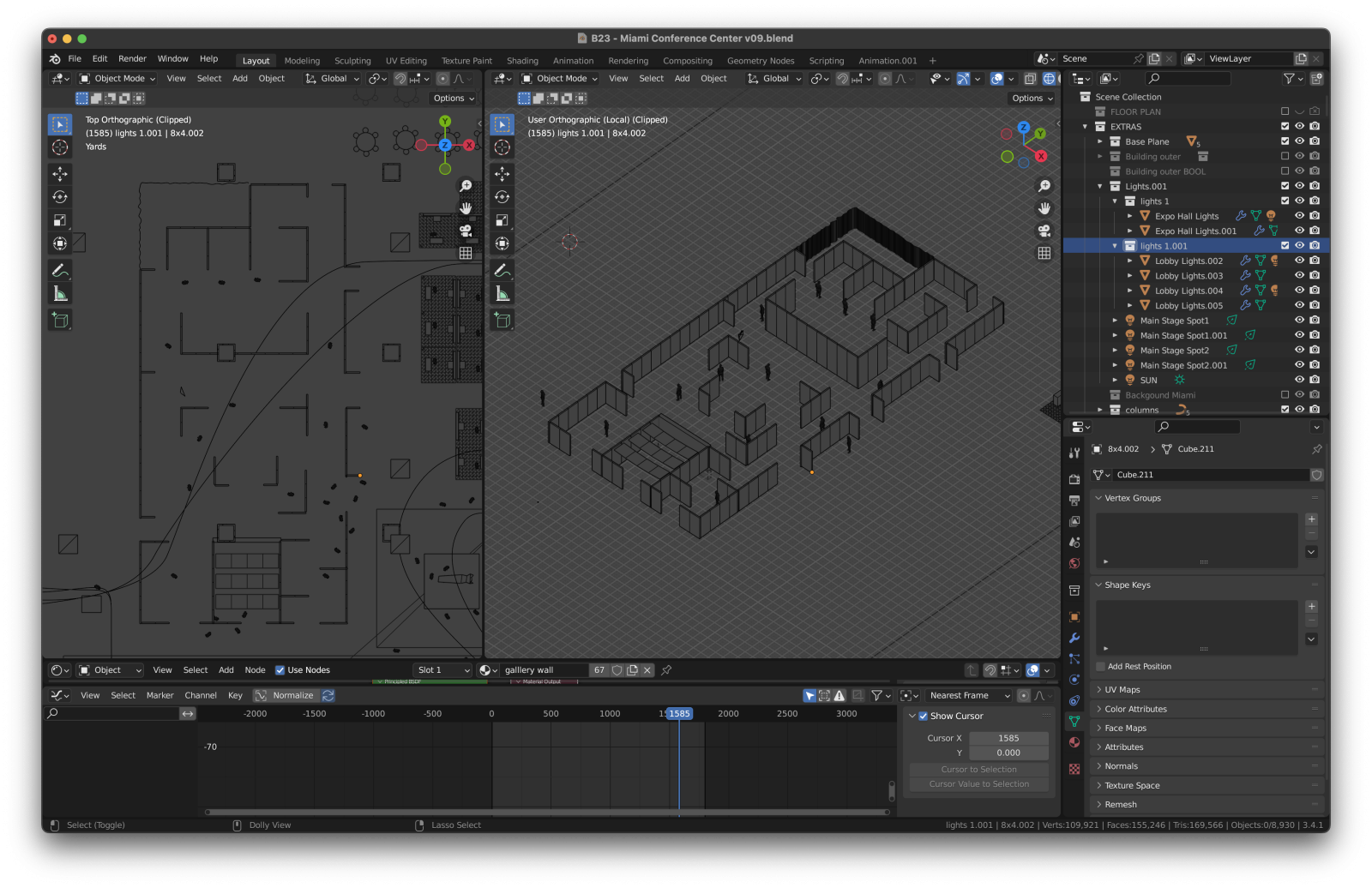Hide Main Stage Spot1 with eye icon
Viewport: 1372px width, 888px height.
(x=1299, y=321)
